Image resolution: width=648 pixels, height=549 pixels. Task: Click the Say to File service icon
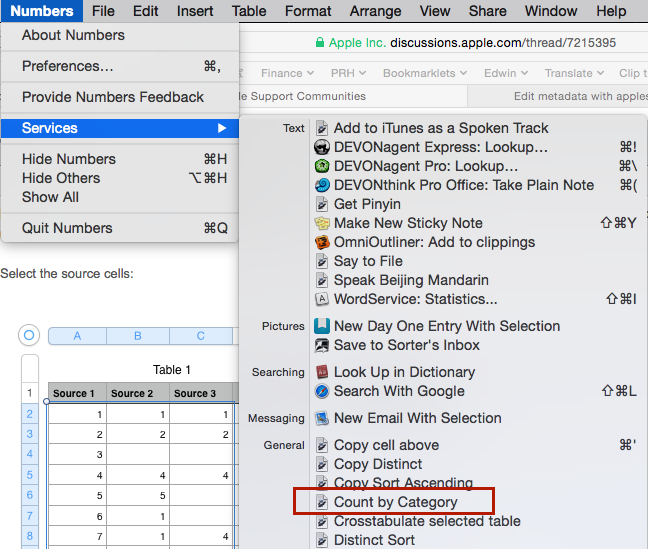point(322,261)
